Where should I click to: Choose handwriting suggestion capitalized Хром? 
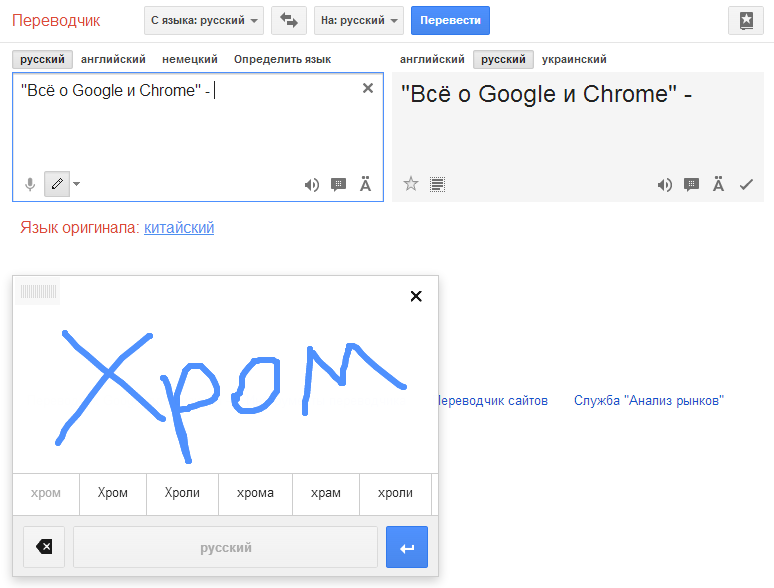(x=113, y=493)
